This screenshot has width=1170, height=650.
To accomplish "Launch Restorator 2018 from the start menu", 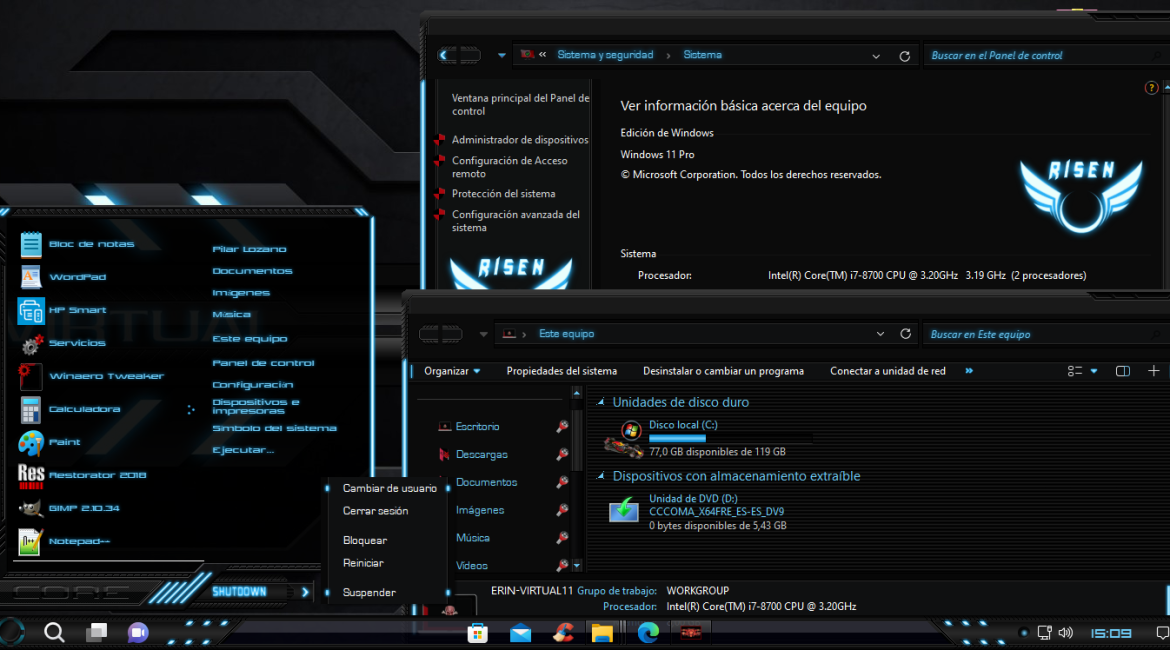I will [97, 475].
